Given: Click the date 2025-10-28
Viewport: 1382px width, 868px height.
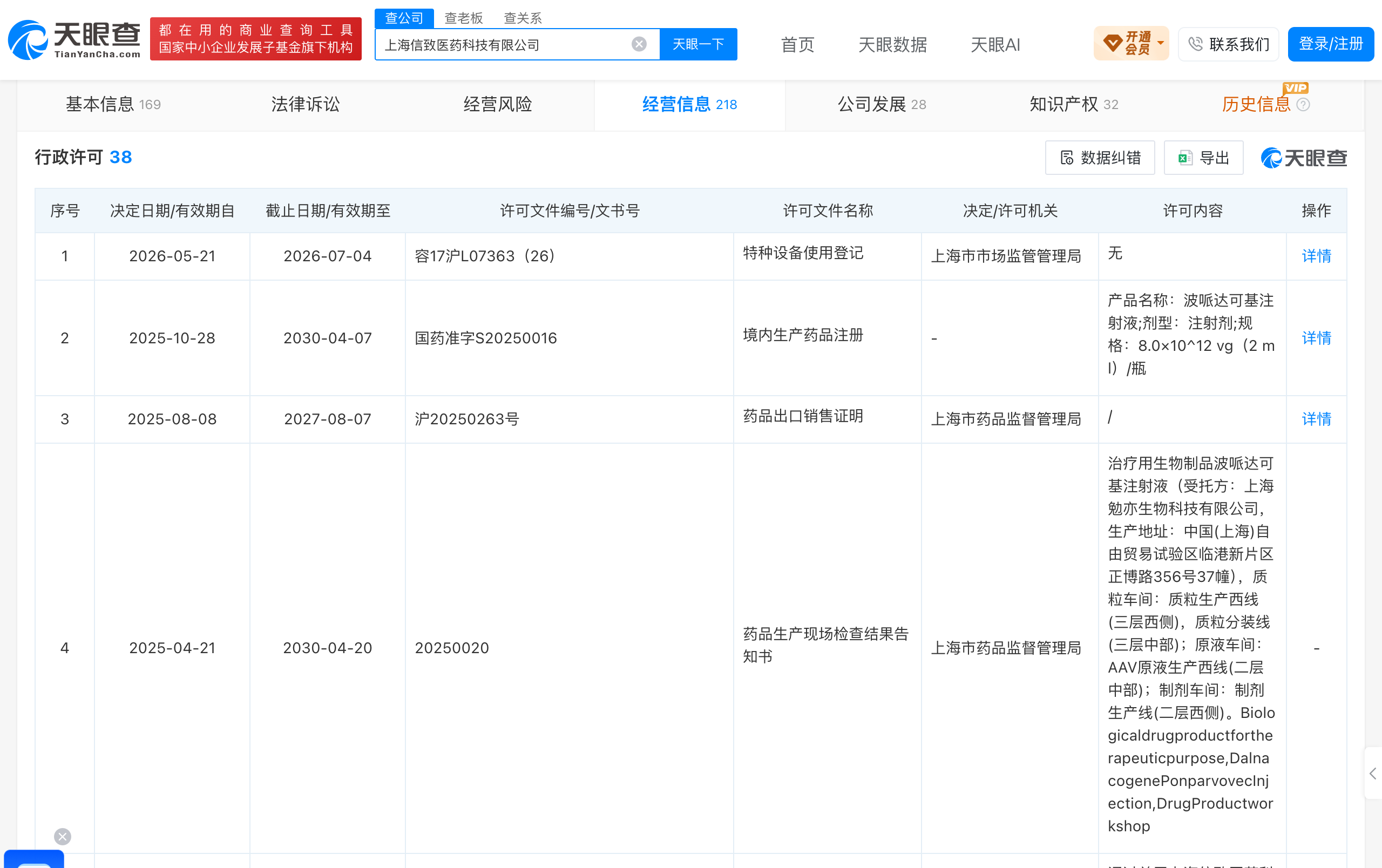Looking at the screenshot, I should tap(172, 338).
